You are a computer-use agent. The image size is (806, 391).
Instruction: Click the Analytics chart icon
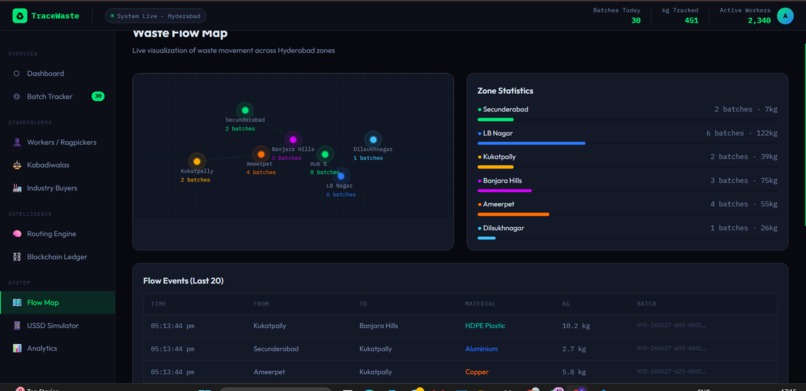[16, 348]
